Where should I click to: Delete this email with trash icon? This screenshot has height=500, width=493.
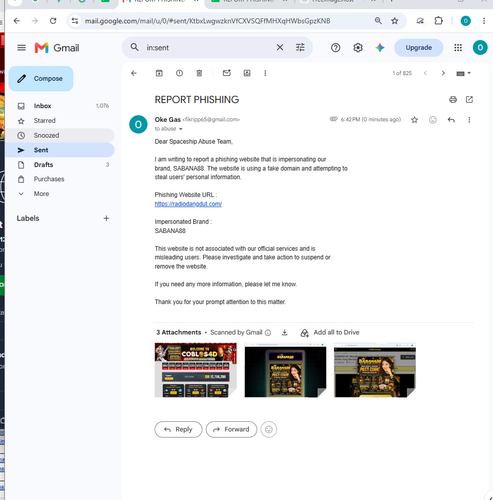click(199, 73)
